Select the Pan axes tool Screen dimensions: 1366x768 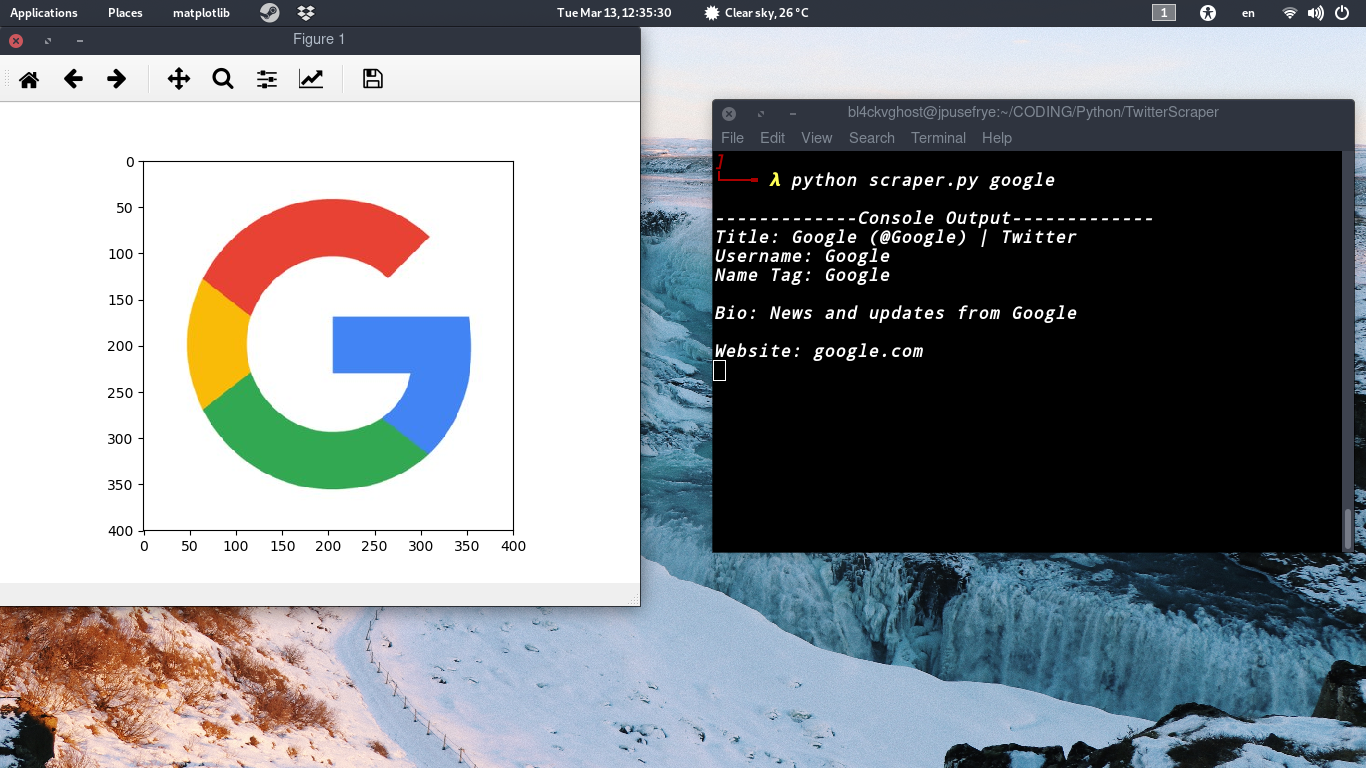tap(179, 79)
